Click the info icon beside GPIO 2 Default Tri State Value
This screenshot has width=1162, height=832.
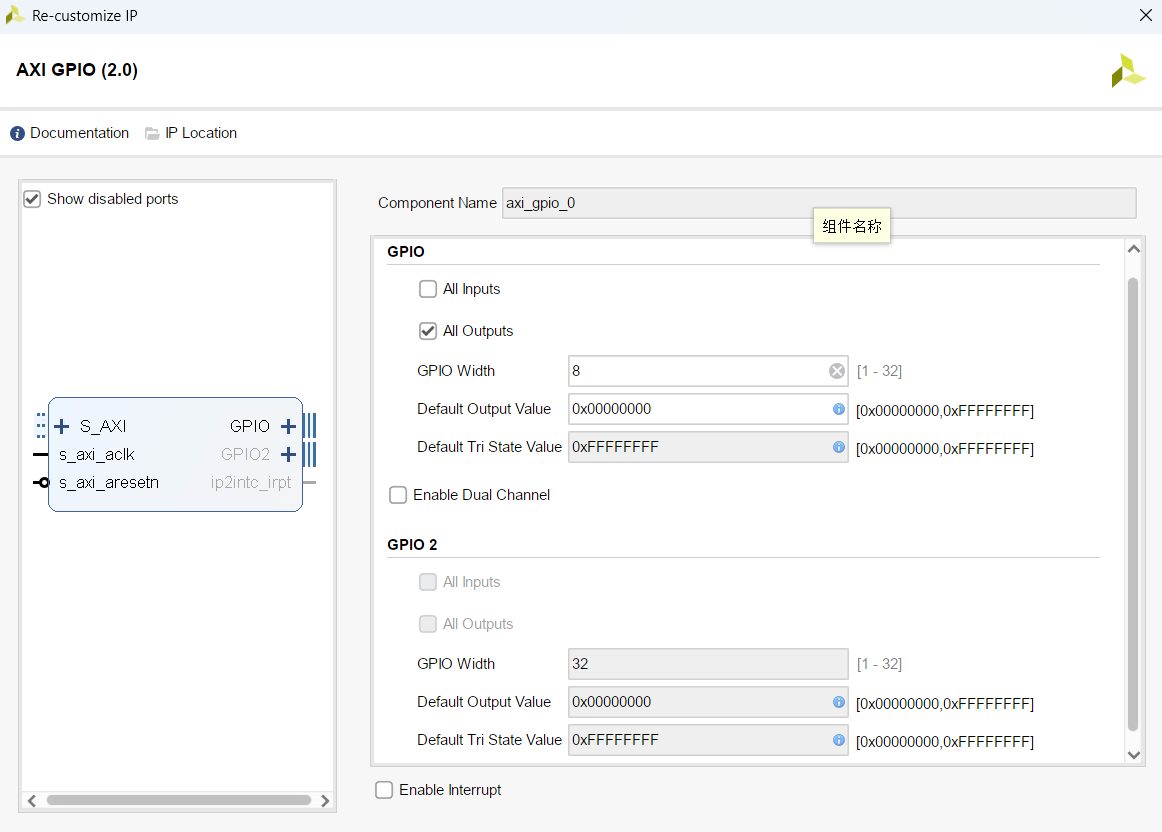pos(838,740)
